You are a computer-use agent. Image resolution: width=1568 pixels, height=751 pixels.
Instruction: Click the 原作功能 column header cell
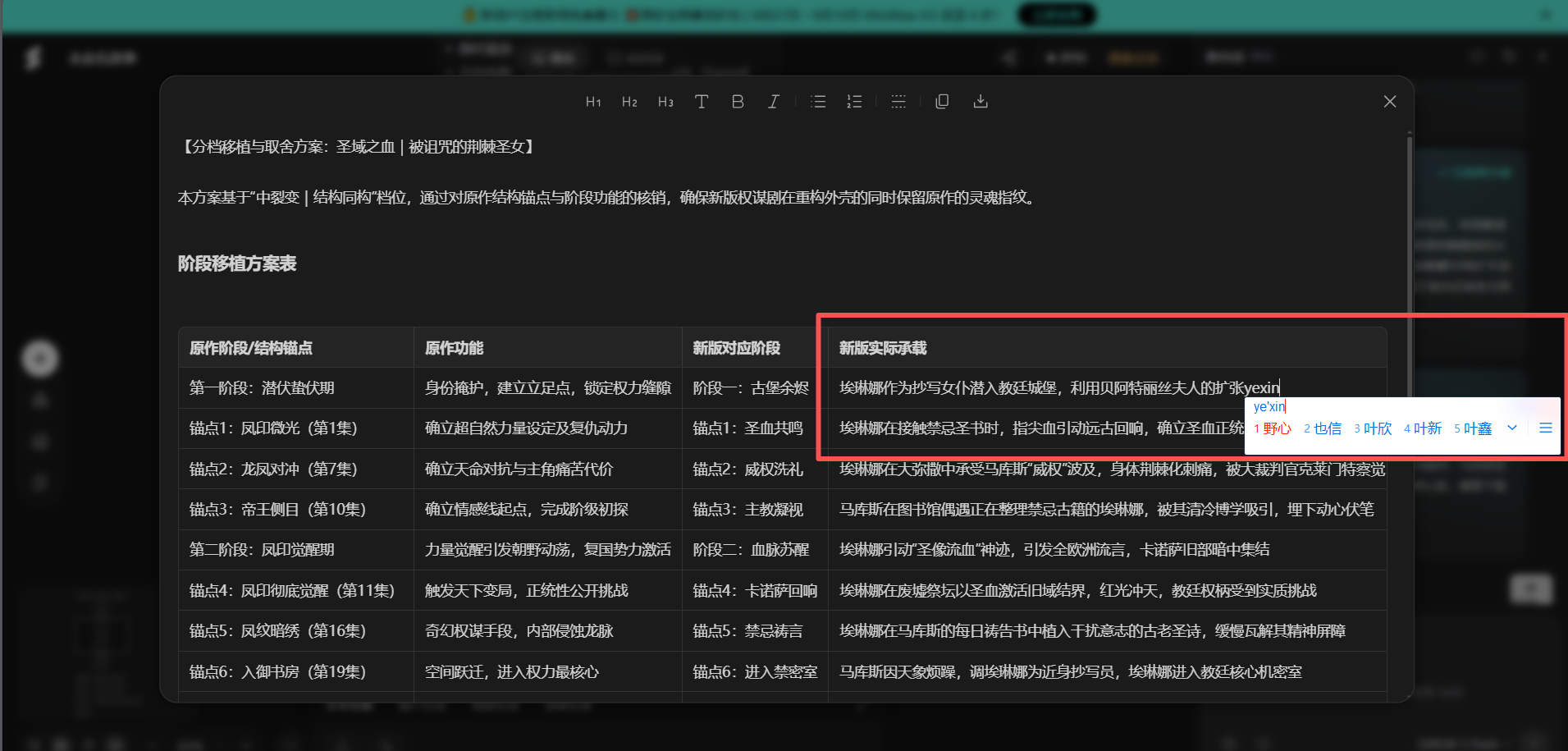548,348
